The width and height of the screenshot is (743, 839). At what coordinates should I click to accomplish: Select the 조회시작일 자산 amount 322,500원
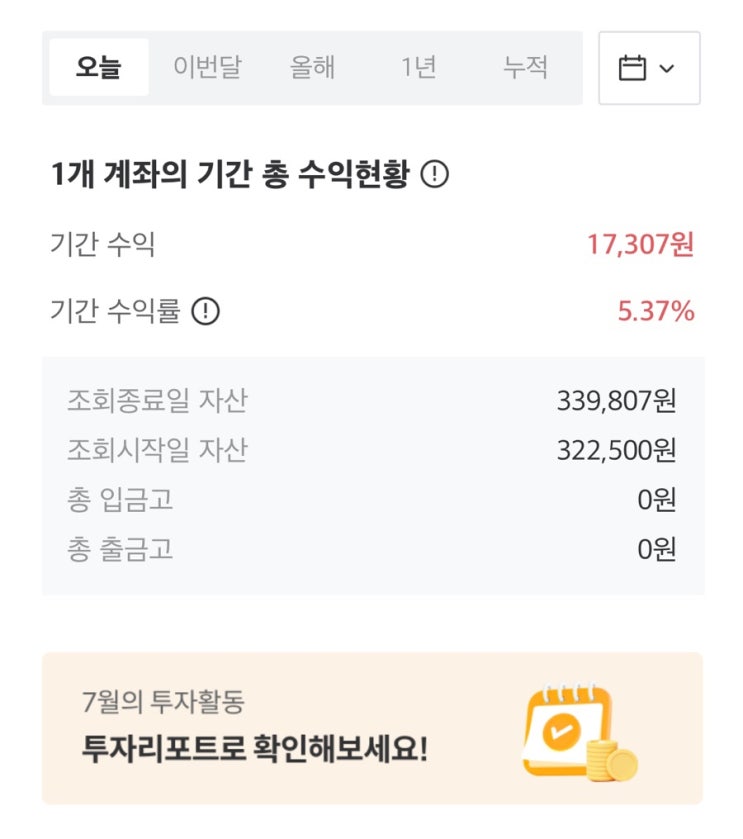616,450
